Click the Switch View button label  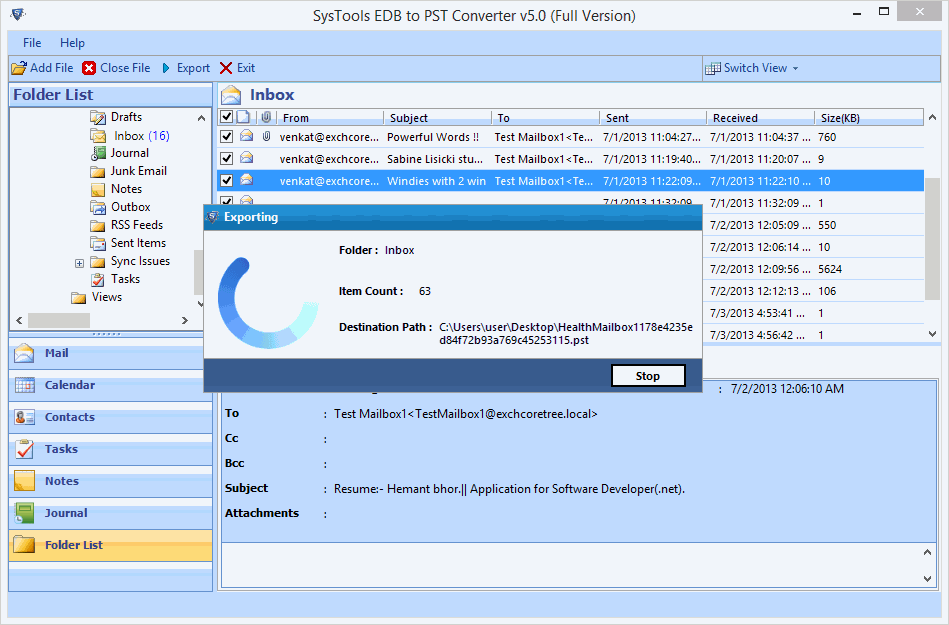pyautogui.click(x=755, y=68)
